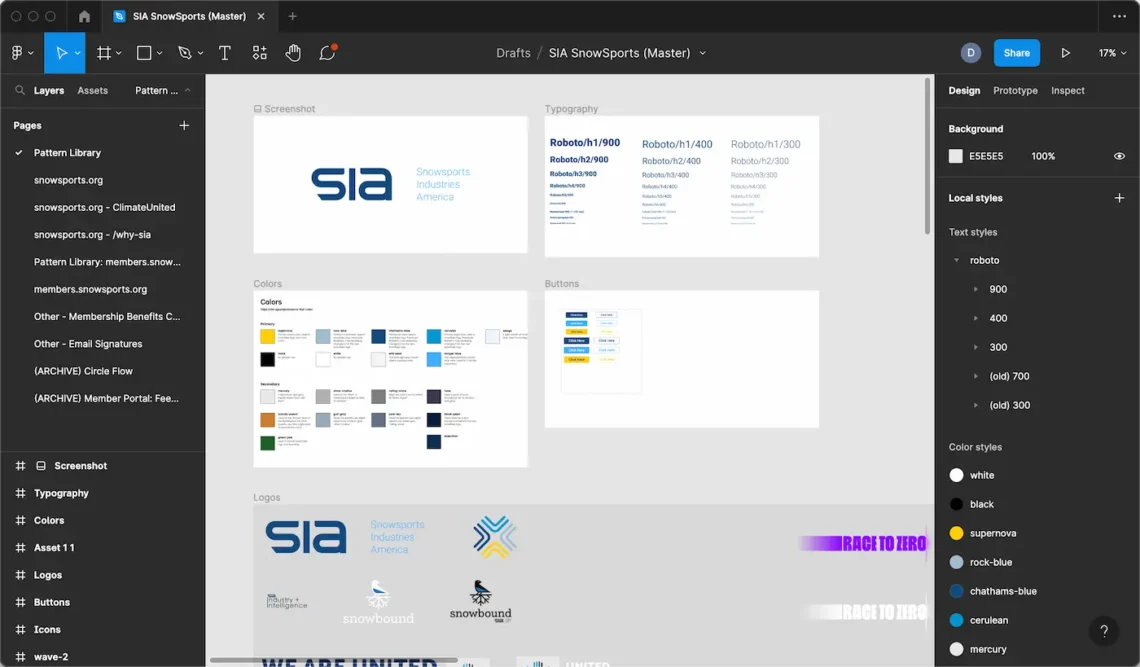Image resolution: width=1140 pixels, height=667 pixels.
Task: Select the Text tool
Action: pyautogui.click(x=225, y=52)
